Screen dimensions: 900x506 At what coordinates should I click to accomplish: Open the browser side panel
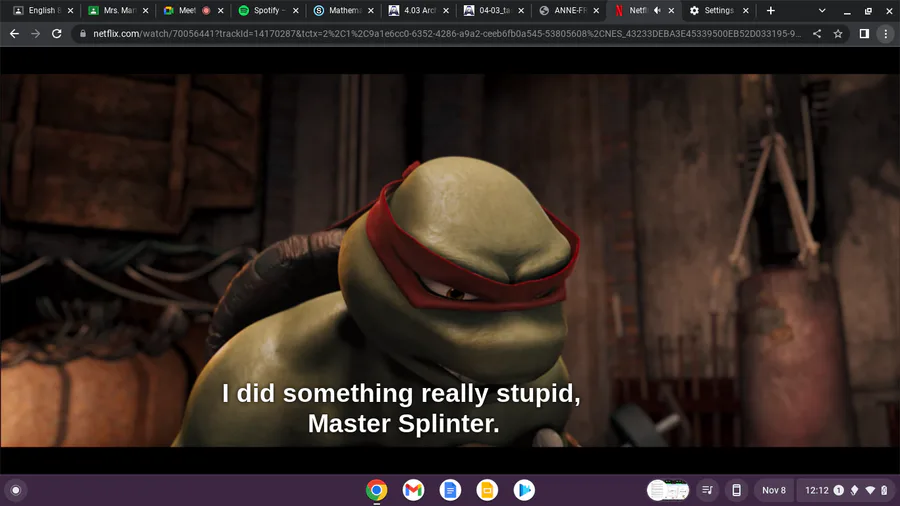pyautogui.click(x=864, y=34)
